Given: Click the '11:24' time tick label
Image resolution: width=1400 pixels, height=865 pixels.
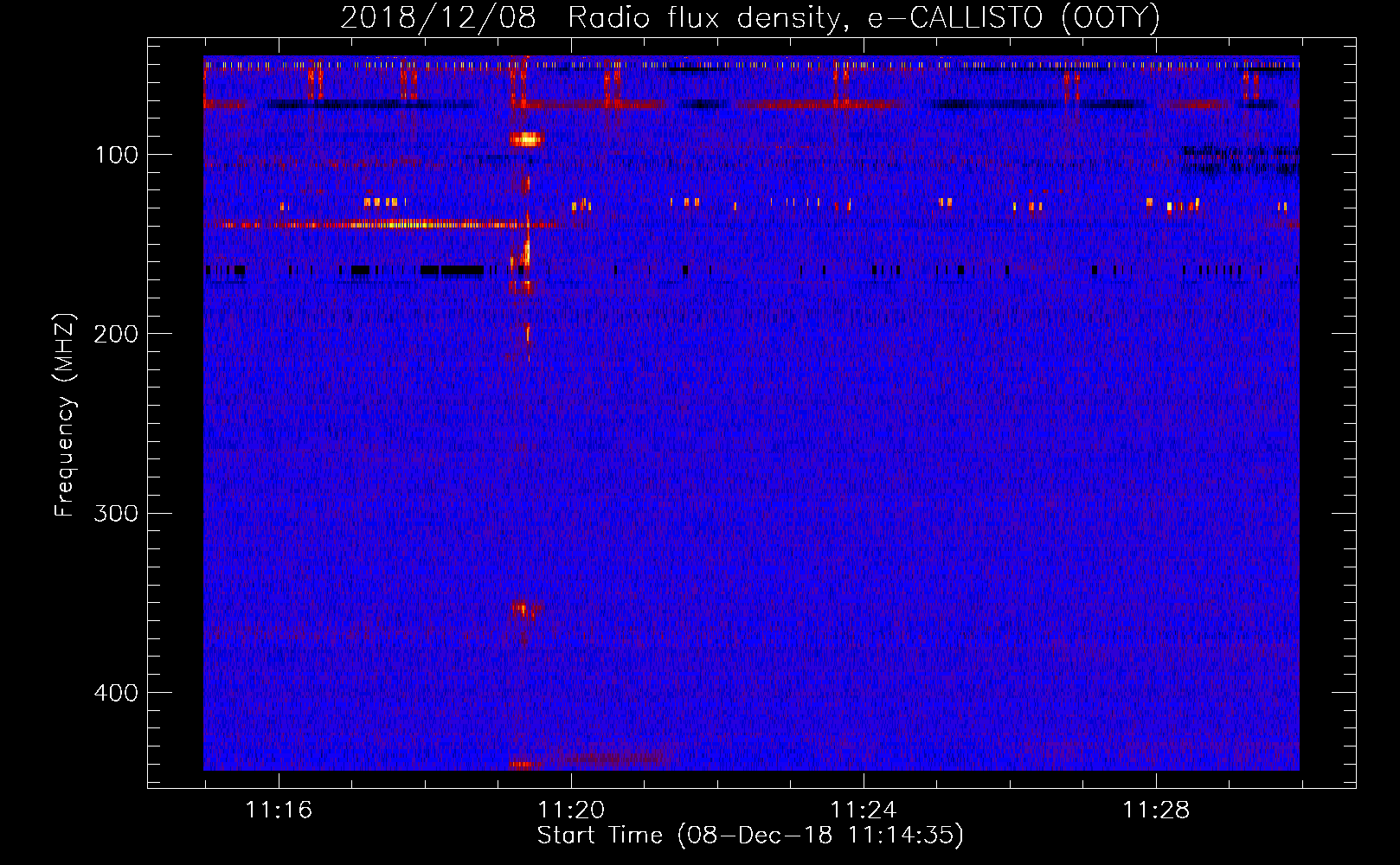Looking at the screenshot, I should point(864,811).
